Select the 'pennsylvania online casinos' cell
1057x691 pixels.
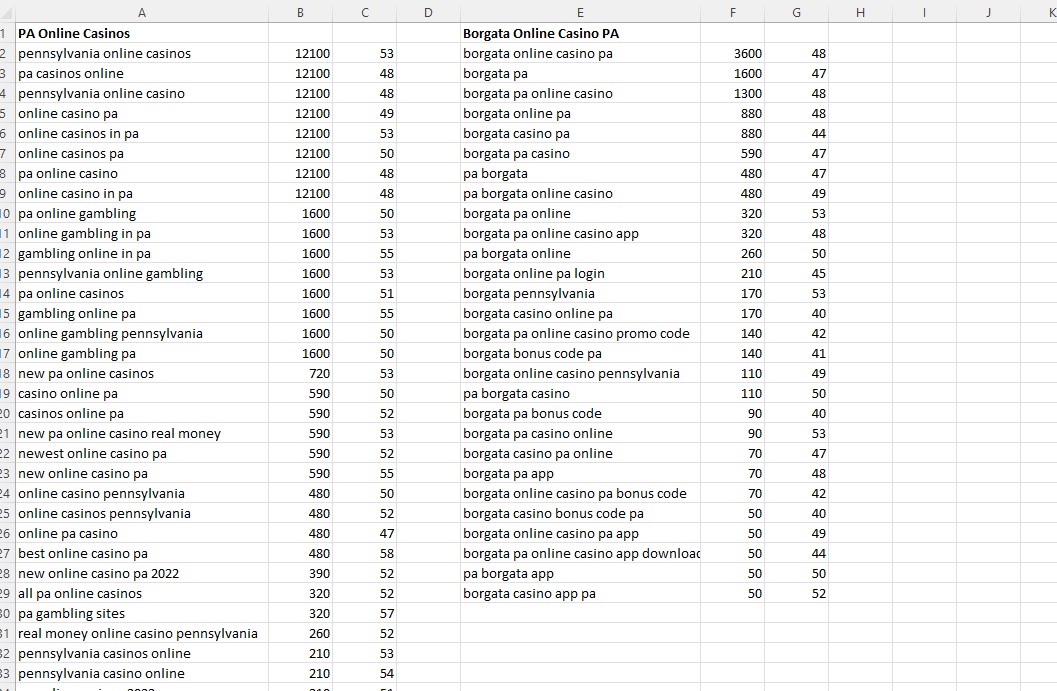coord(142,53)
